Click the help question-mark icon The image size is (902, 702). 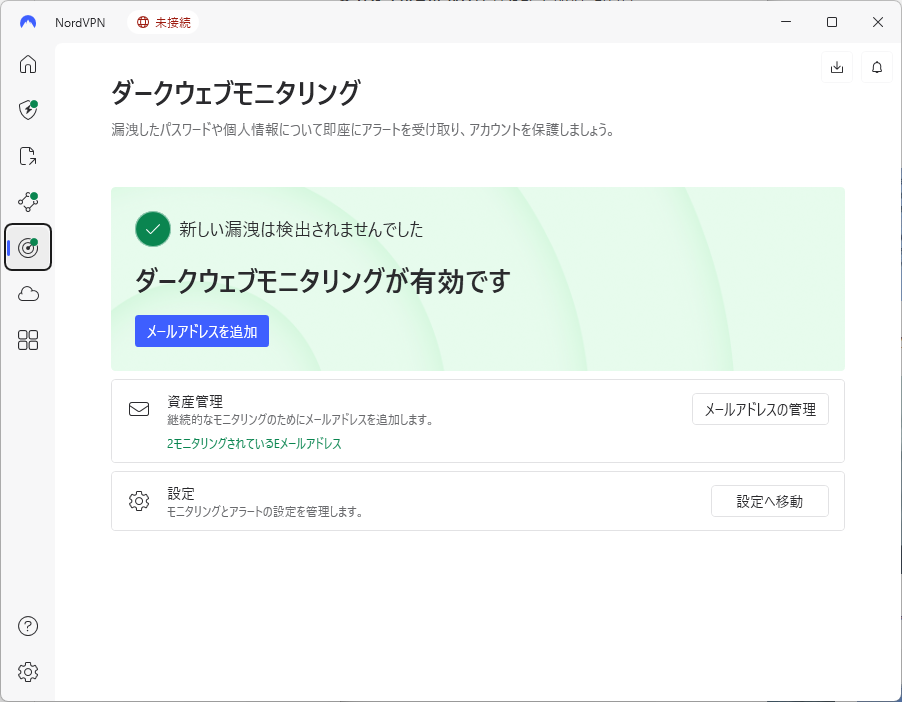point(27,626)
